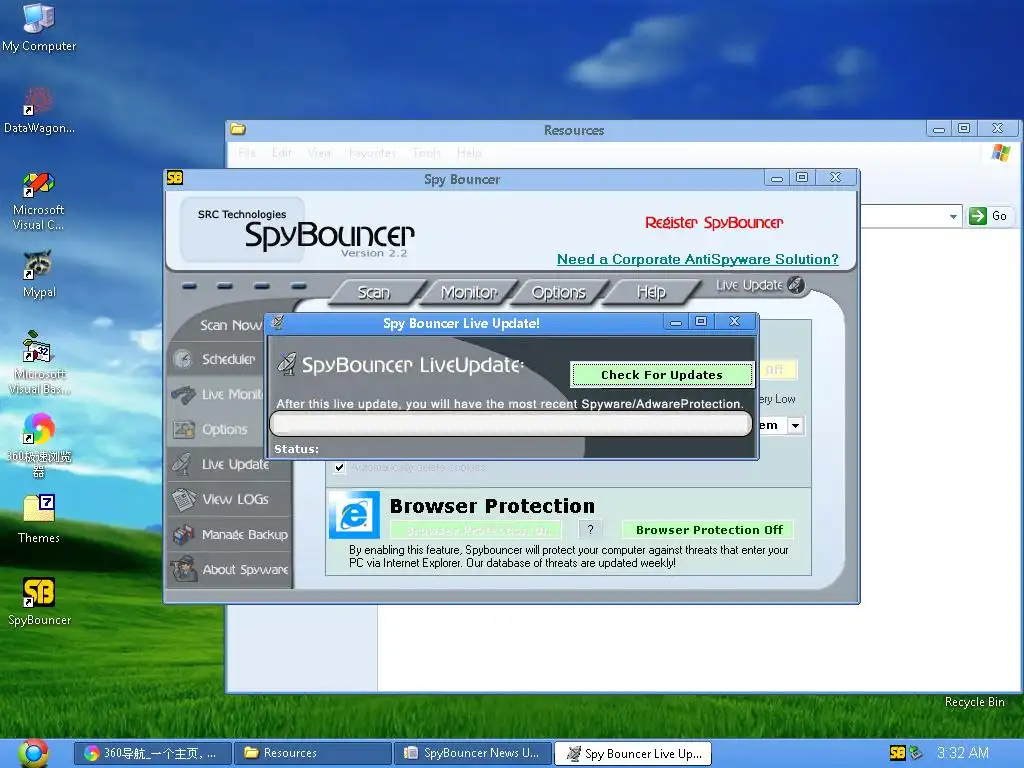Viewport: 1024px width, 768px height.
Task: Open the partially hidden dropdown in options panel
Action: (795, 426)
